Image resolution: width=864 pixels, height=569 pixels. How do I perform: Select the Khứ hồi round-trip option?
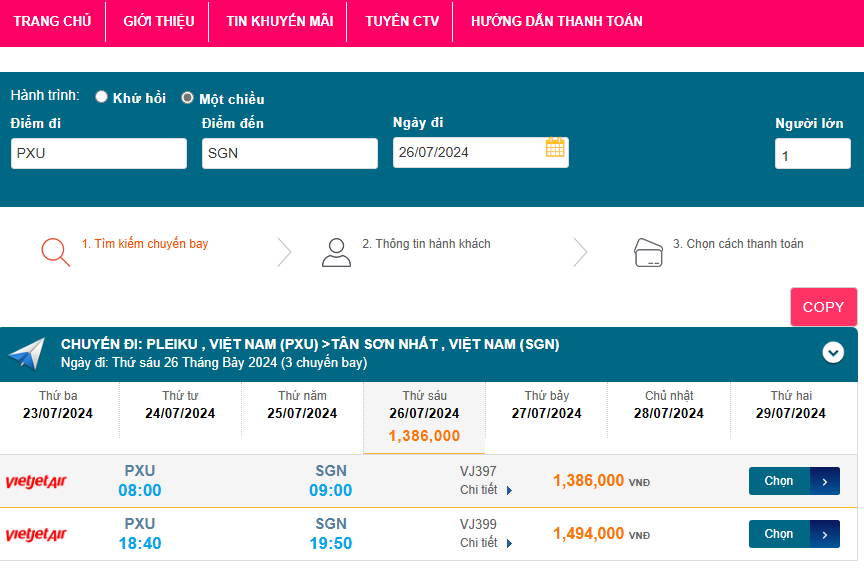tap(102, 98)
